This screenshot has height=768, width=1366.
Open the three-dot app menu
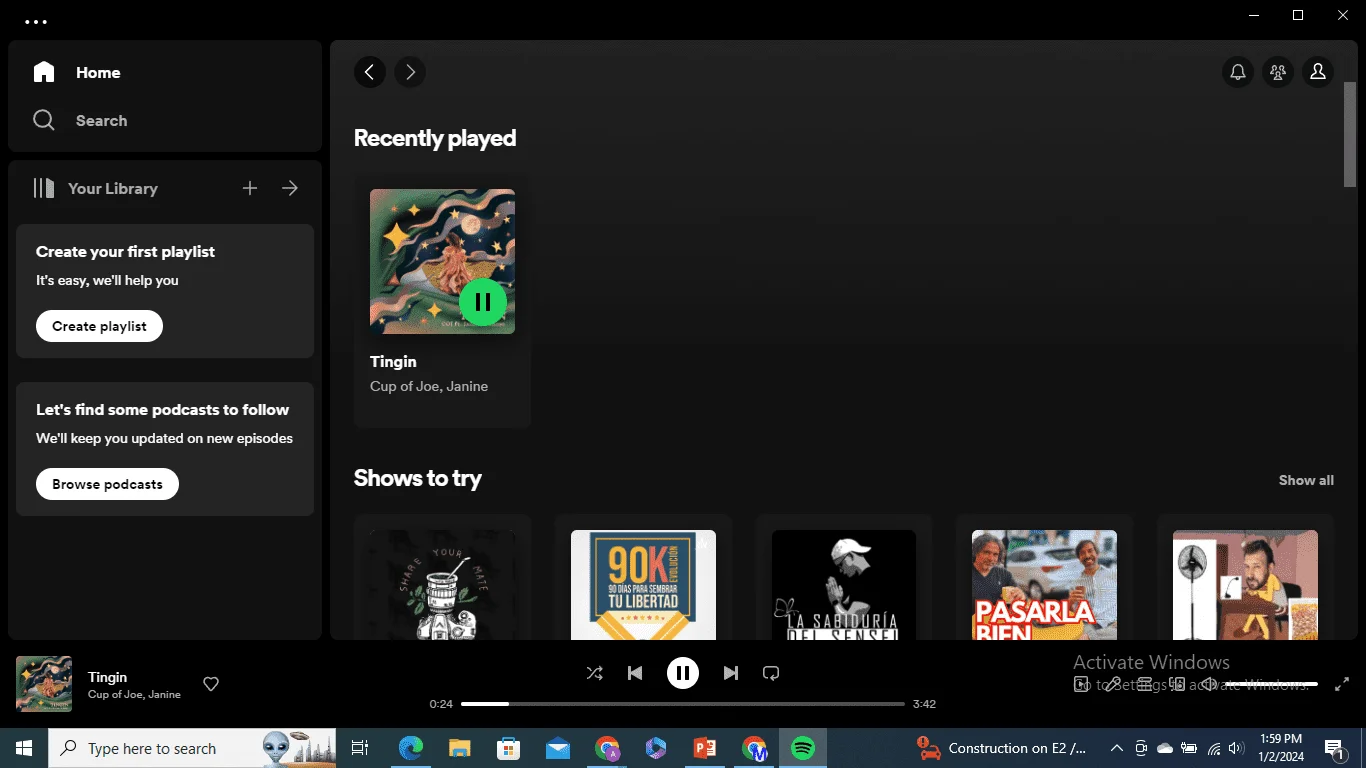click(x=36, y=21)
